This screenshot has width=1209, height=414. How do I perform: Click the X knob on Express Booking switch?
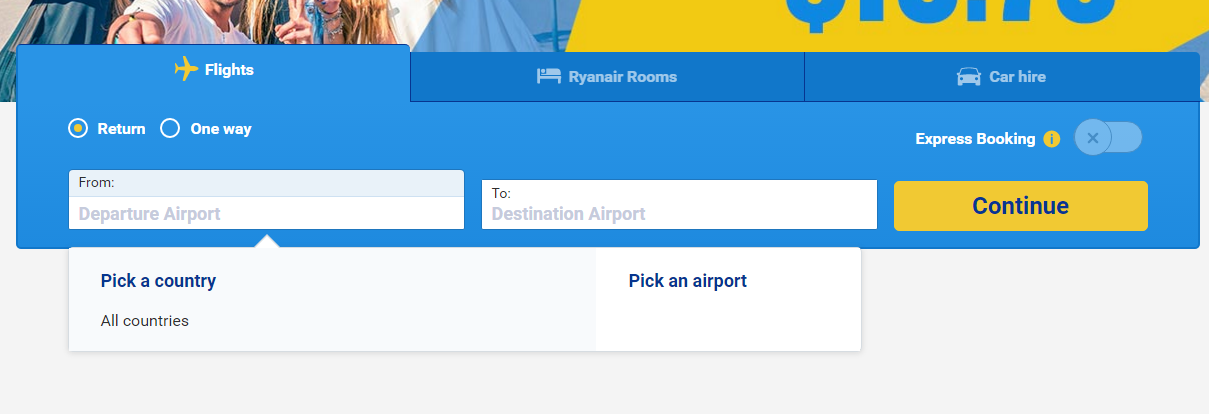1093,138
